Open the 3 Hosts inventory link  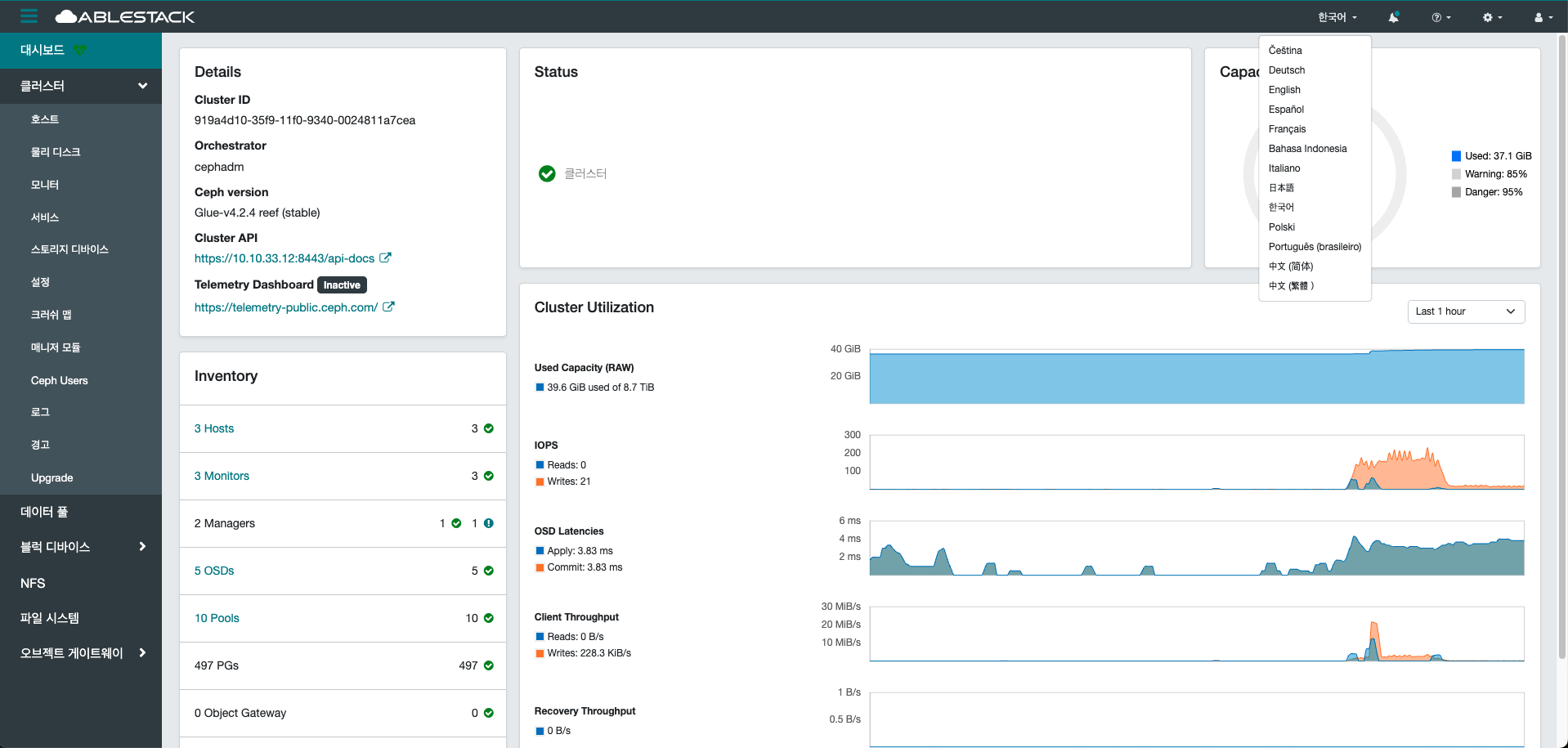point(214,428)
